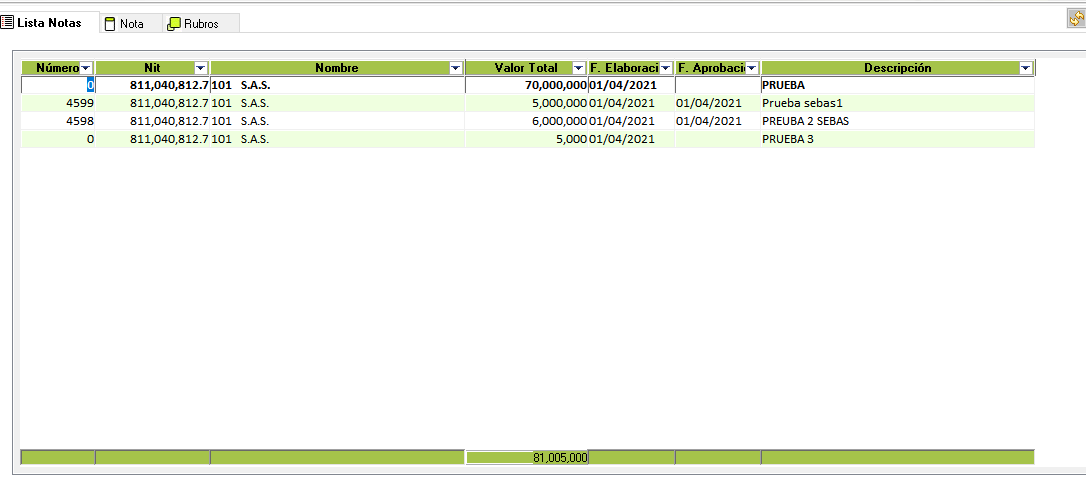Click the Nit cell in row 4598
The width and height of the screenshot is (1086, 488).
(x=152, y=121)
